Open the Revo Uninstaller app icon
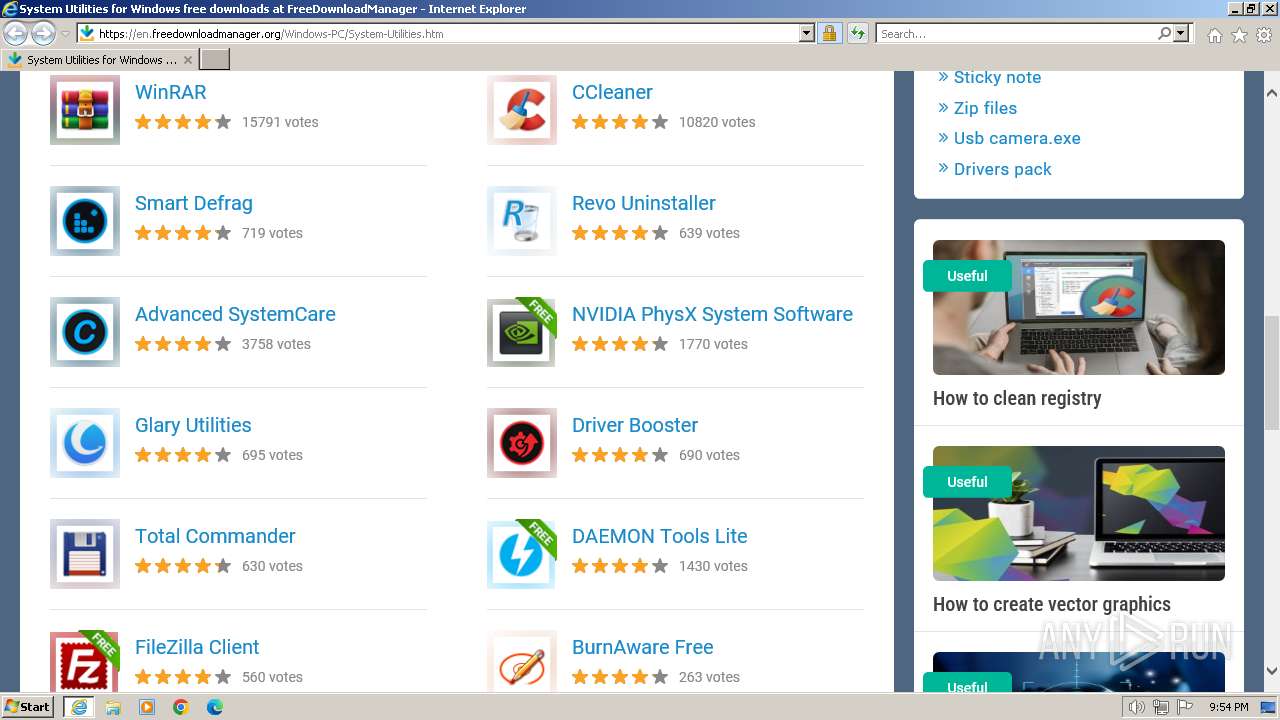The height and width of the screenshot is (720, 1280). (x=522, y=221)
